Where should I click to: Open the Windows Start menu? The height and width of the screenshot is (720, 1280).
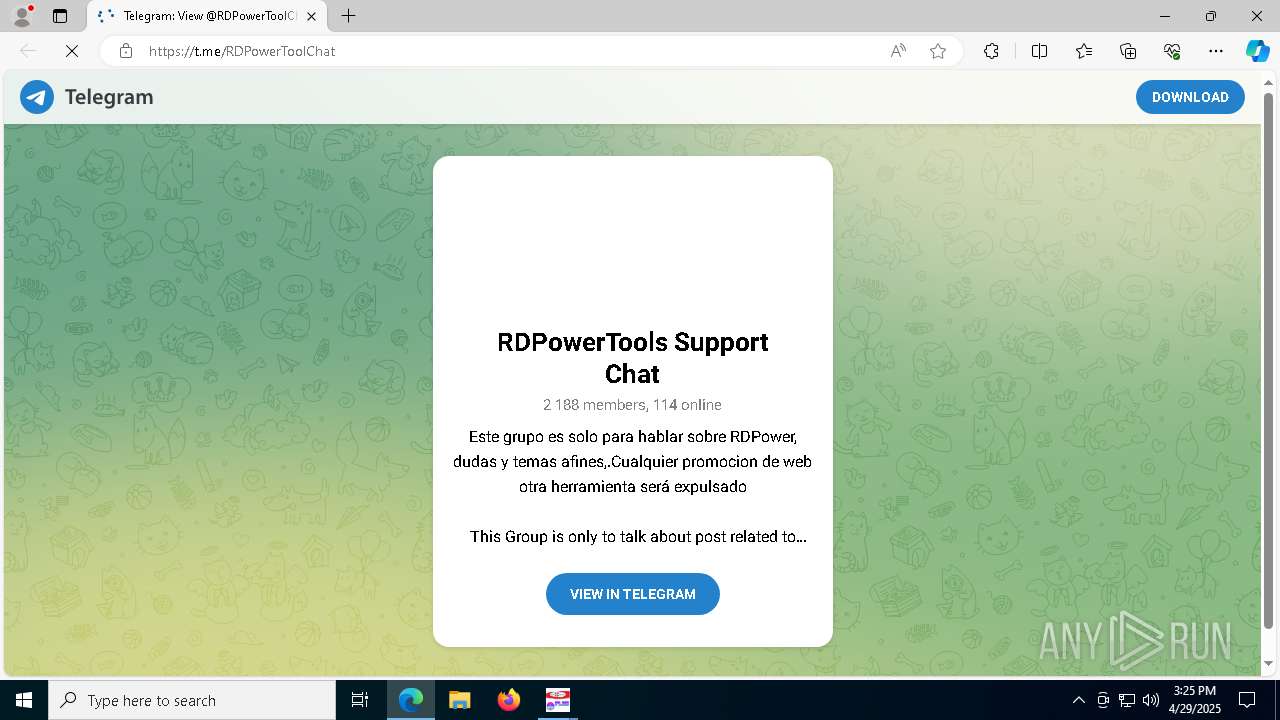click(x=24, y=700)
